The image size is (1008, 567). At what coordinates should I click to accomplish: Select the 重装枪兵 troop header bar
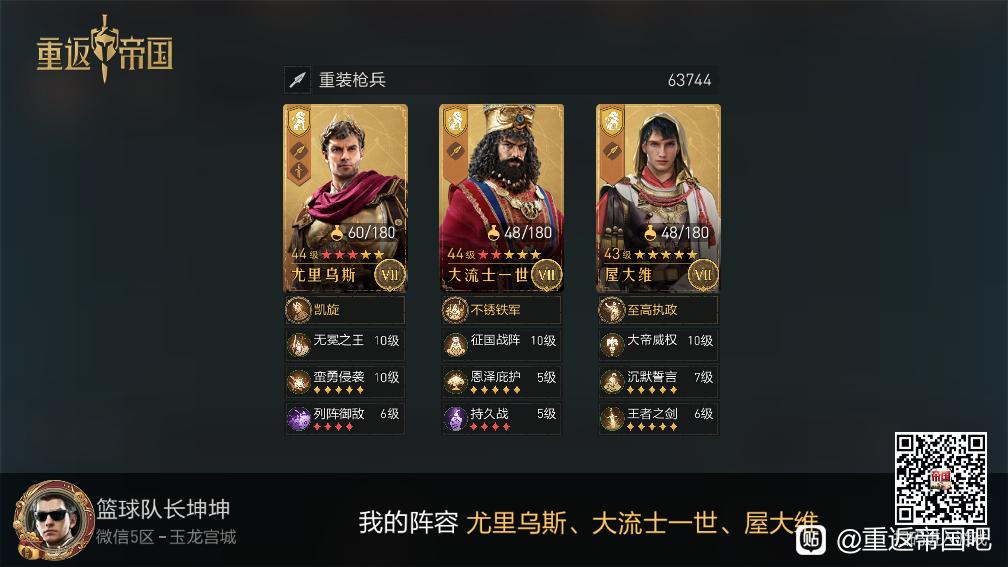coord(501,80)
